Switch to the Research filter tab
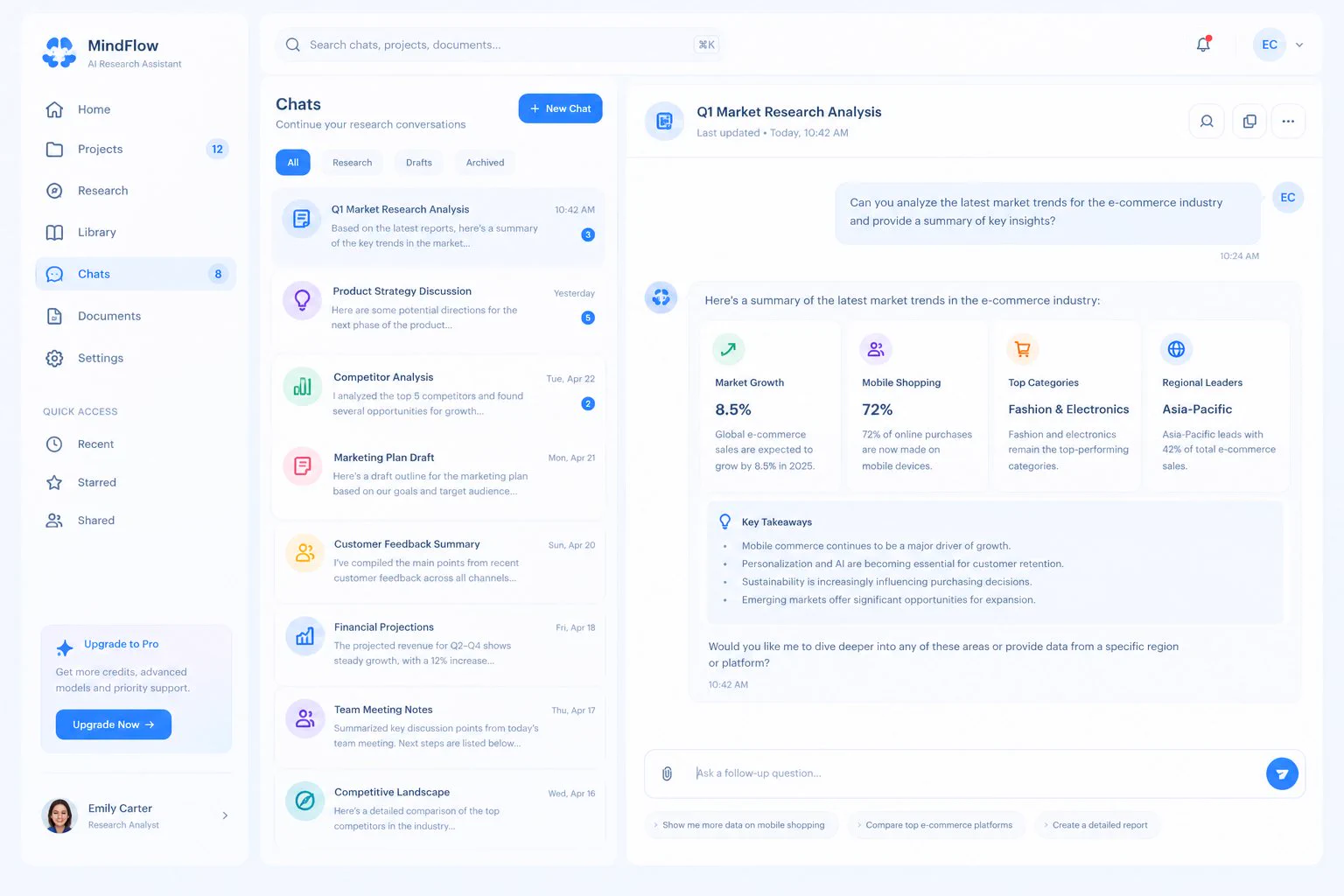Viewport: 1344px width, 896px height. point(352,163)
